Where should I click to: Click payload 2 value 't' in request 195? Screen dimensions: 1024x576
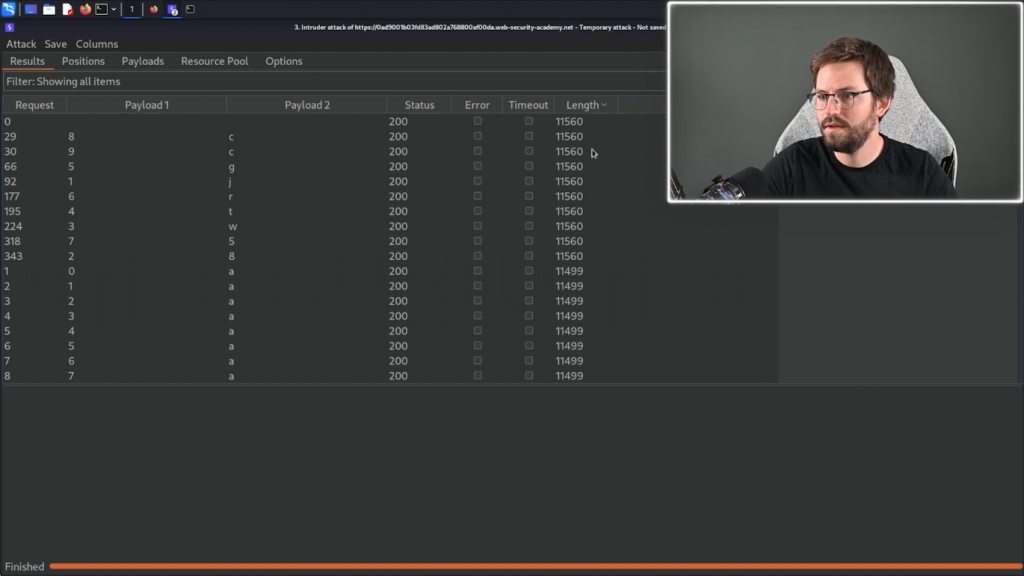click(231, 212)
